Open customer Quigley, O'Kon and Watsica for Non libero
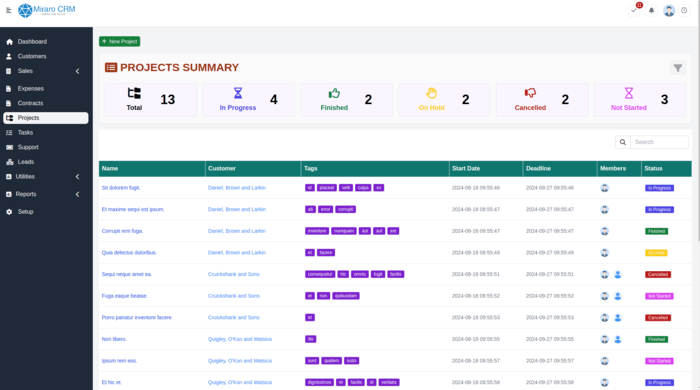Image resolution: width=700 pixels, height=390 pixels. coord(240,339)
